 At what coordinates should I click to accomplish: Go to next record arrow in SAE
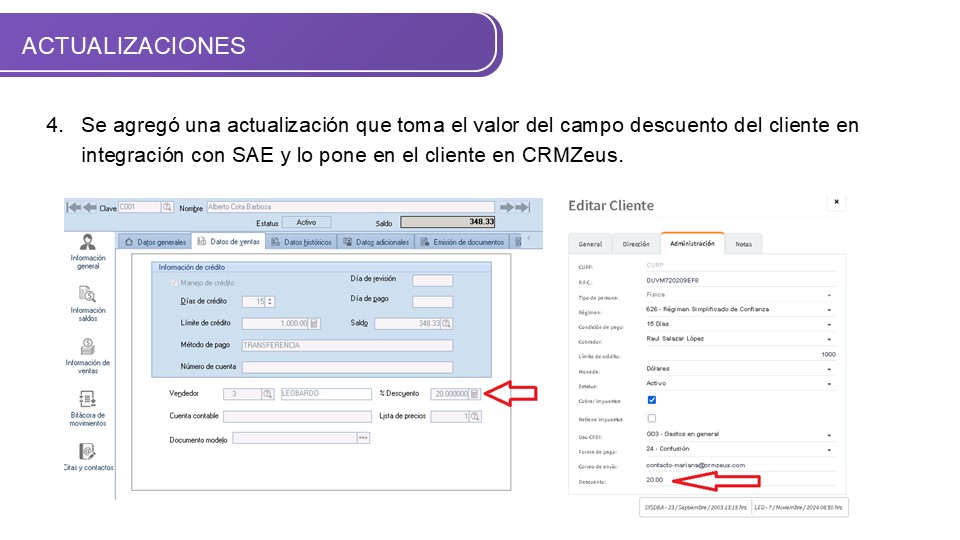pyautogui.click(x=506, y=208)
